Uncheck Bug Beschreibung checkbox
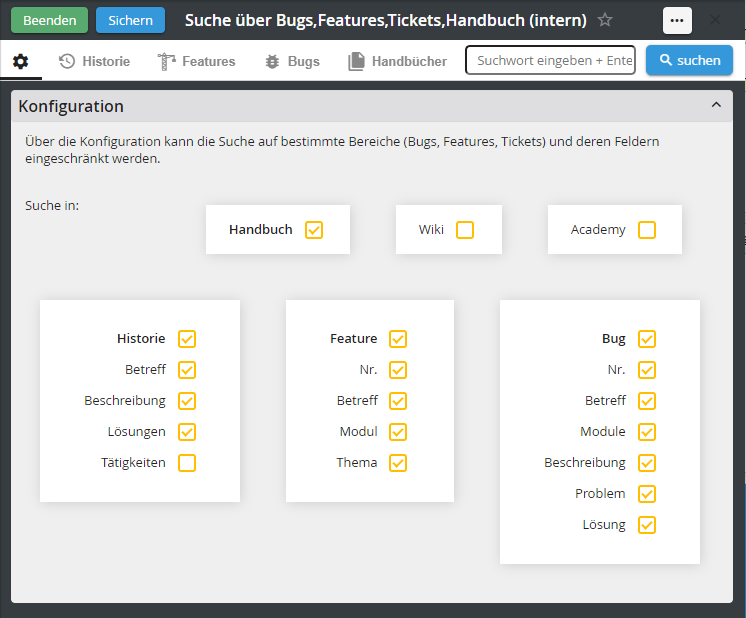 click(647, 463)
